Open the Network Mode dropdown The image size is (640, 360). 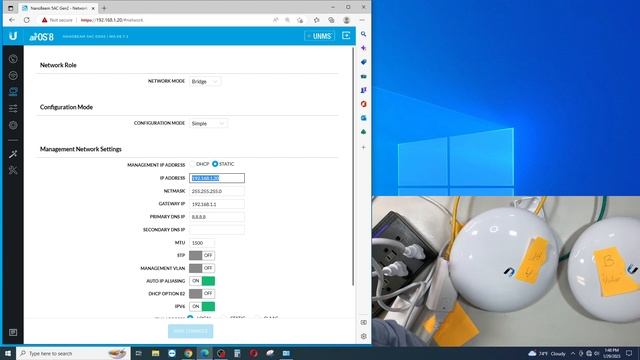tap(205, 81)
